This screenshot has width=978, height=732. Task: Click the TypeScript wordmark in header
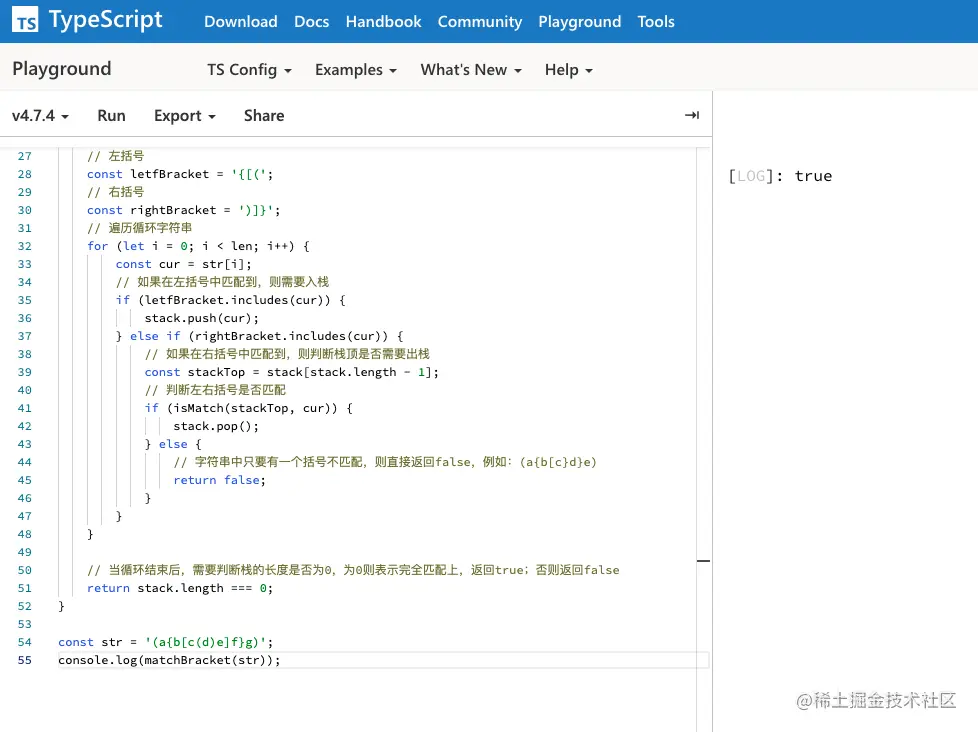pyautogui.click(x=105, y=20)
